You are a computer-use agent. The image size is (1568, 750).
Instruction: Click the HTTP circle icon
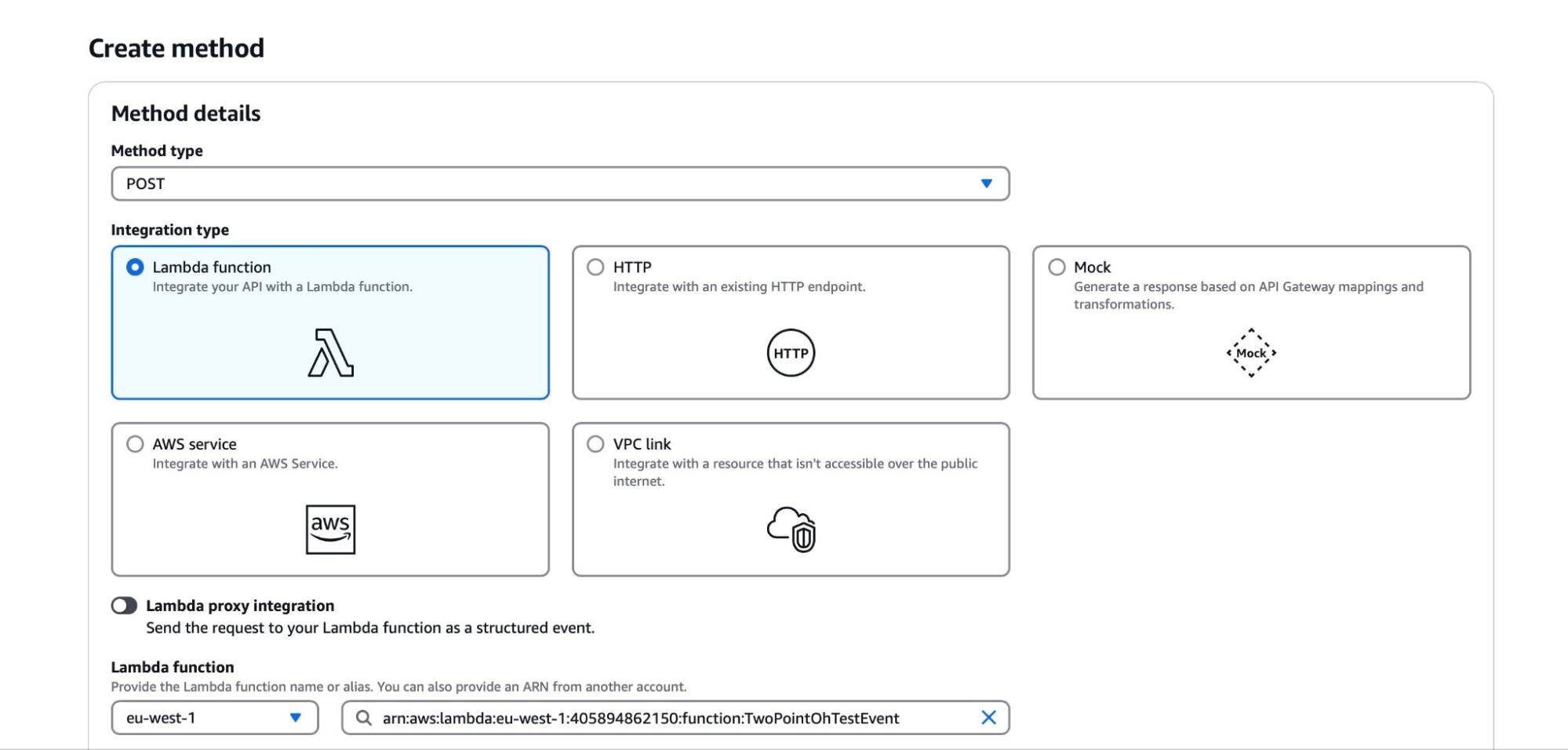[791, 353]
